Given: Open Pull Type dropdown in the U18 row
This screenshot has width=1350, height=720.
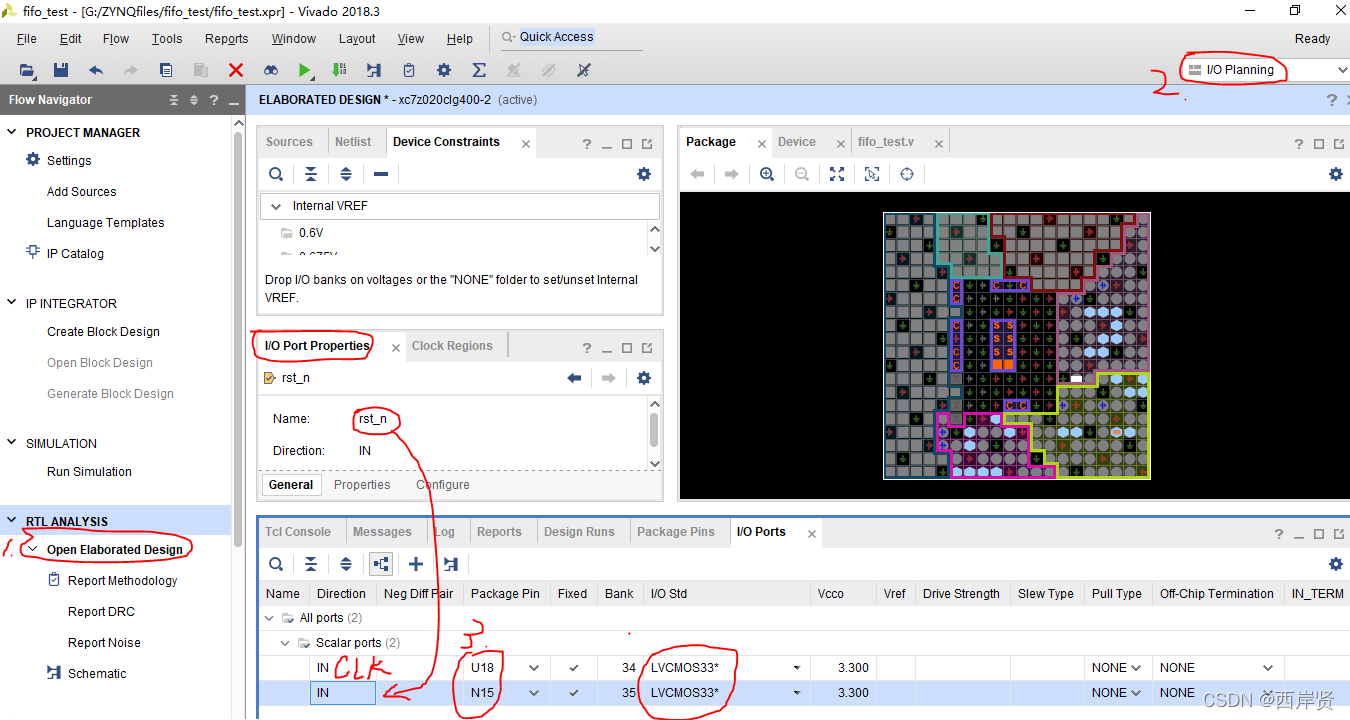Looking at the screenshot, I should [1136, 668].
